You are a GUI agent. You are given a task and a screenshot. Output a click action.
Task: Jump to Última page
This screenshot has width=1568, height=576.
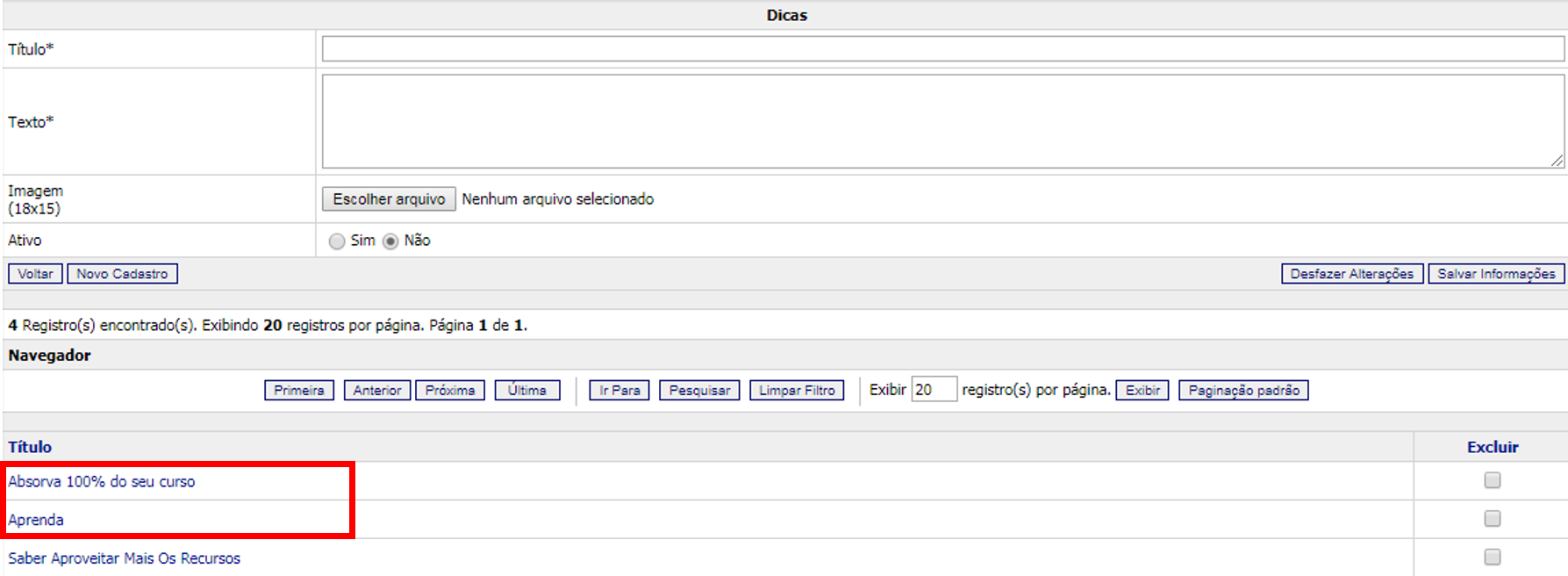526,390
